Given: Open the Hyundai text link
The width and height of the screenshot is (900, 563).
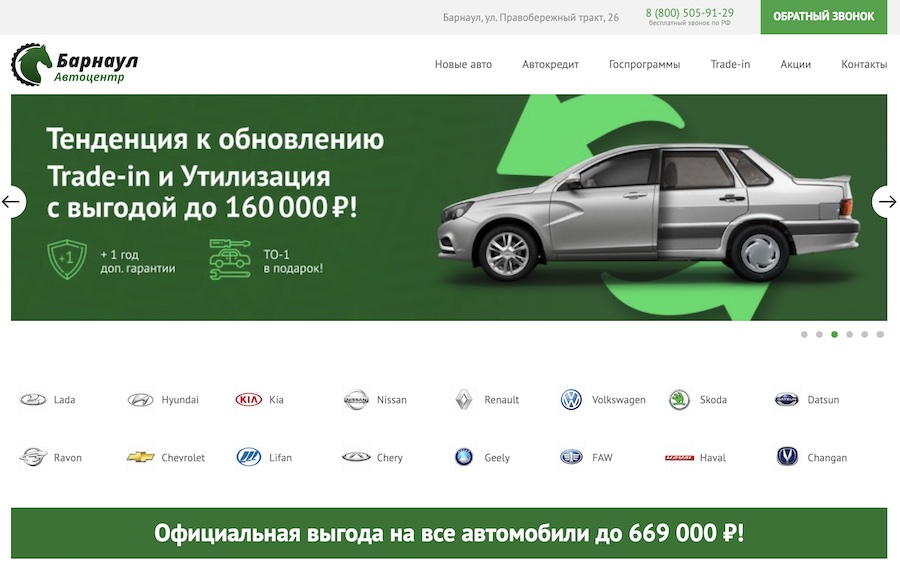Looking at the screenshot, I should (x=180, y=399).
